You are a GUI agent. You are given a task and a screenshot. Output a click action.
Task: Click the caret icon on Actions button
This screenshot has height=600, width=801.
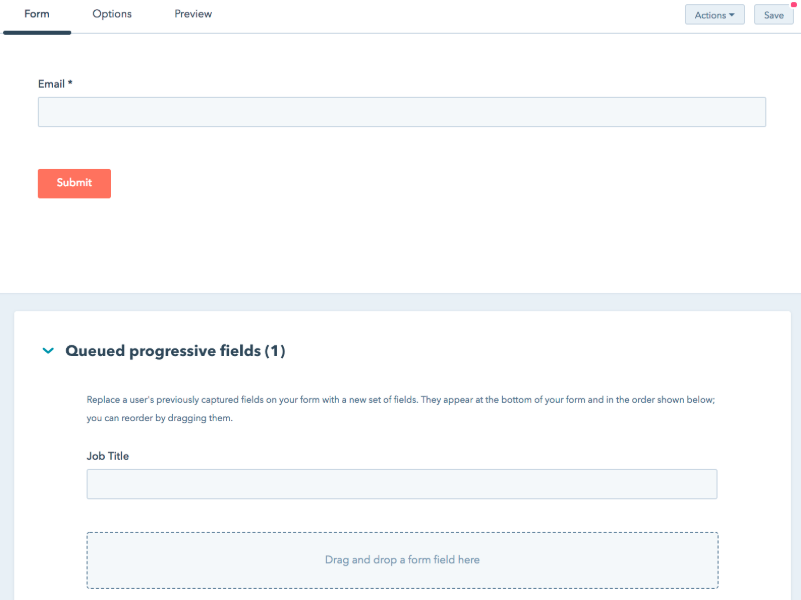733,15
